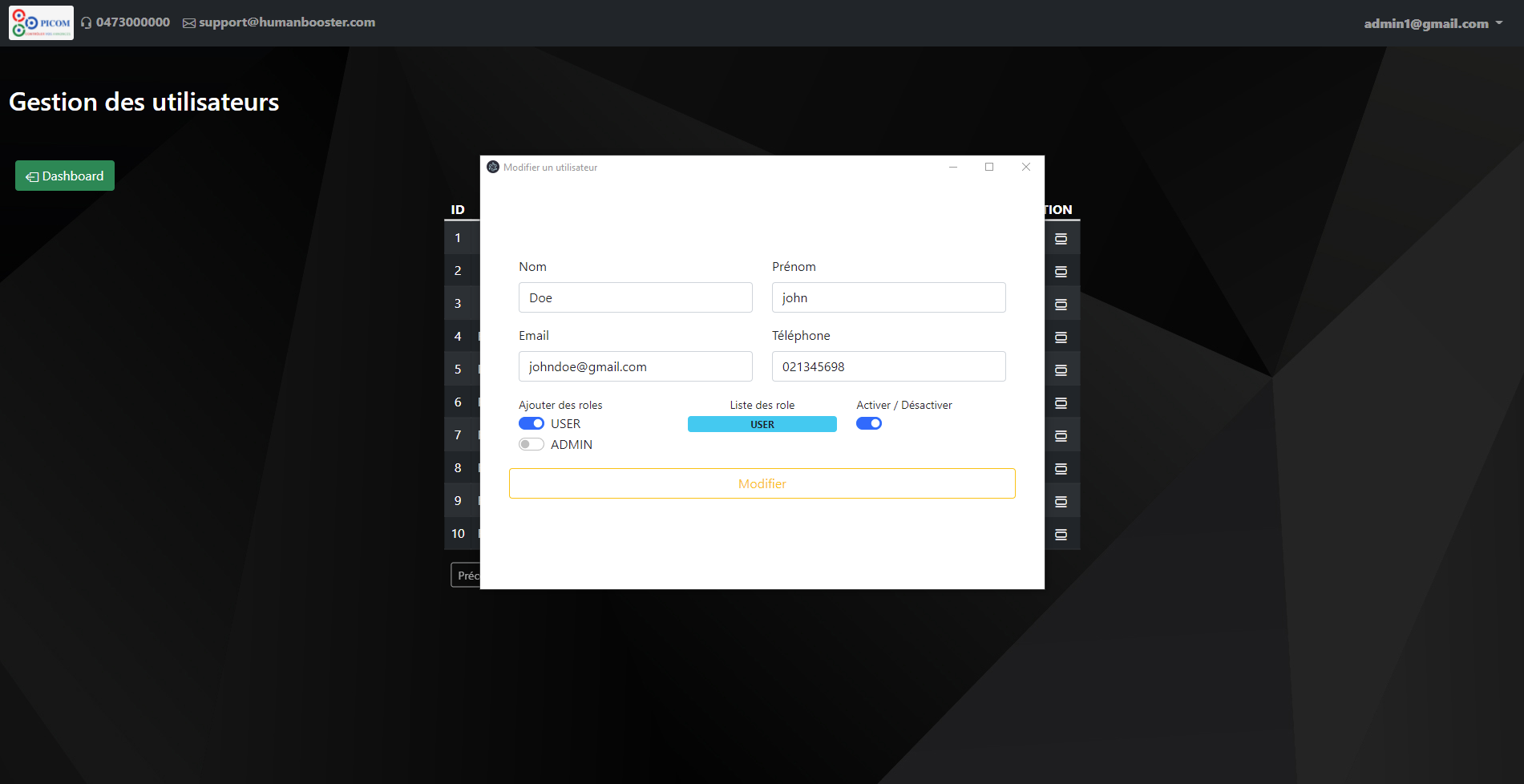The image size is (1524, 784).
Task: Select the Téléphone input field
Action: 888,366
